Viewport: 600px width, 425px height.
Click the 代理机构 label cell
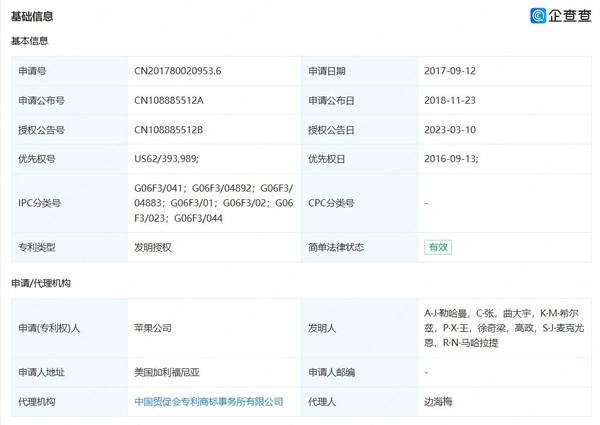[x=69, y=402]
